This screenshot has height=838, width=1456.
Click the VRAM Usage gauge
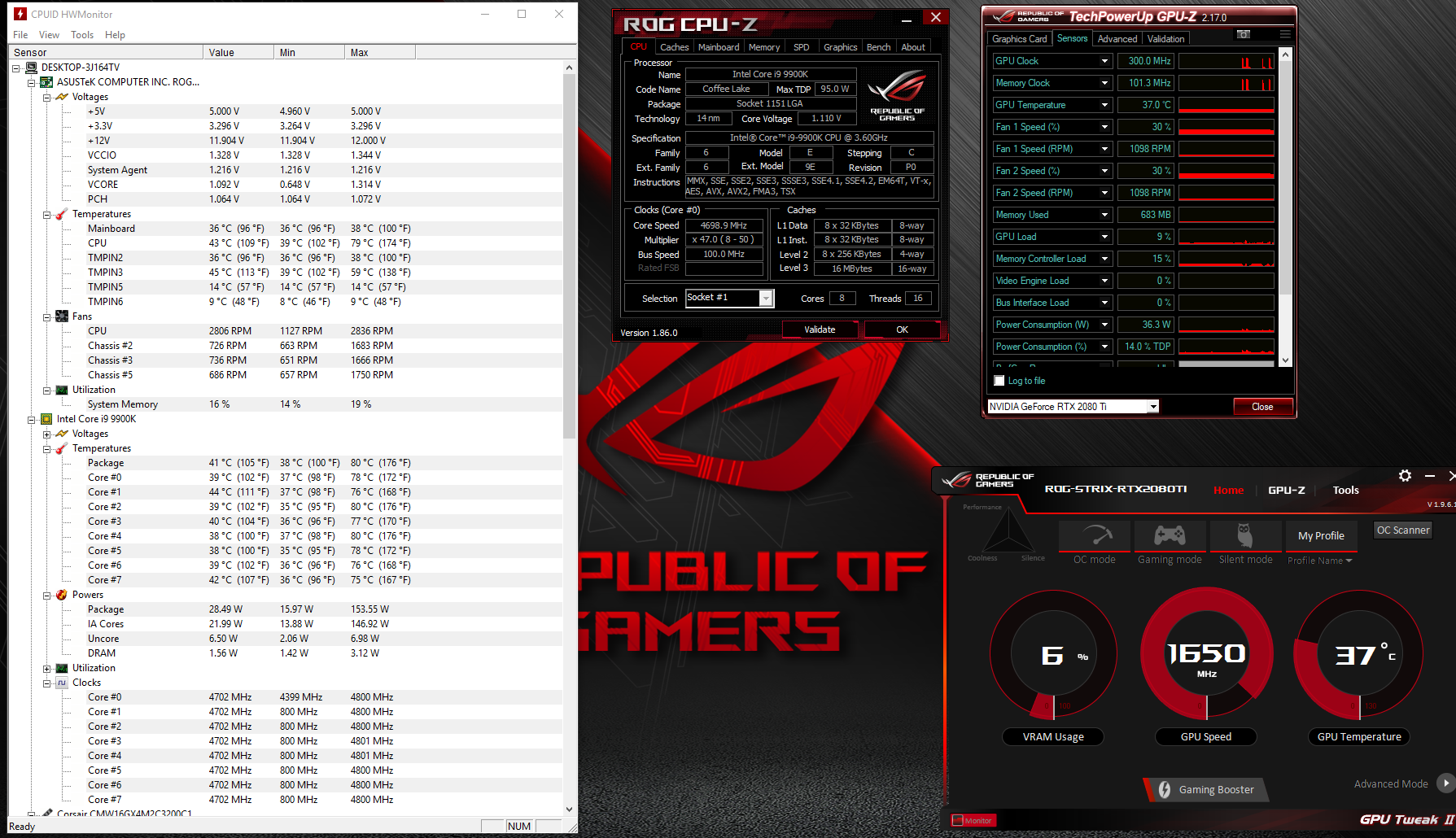tap(1053, 655)
